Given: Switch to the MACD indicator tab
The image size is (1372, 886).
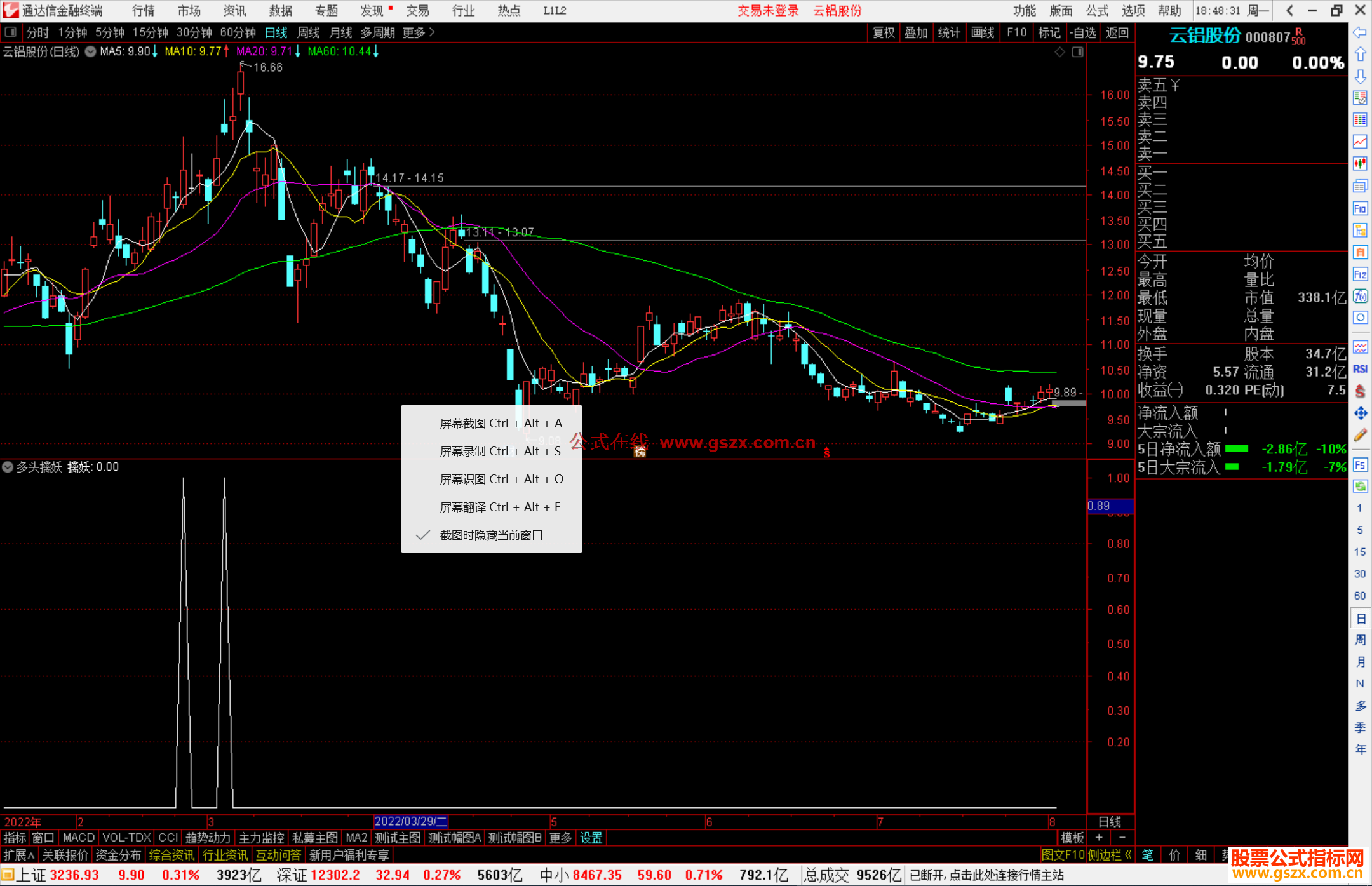Looking at the screenshot, I should tap(79, 838).
